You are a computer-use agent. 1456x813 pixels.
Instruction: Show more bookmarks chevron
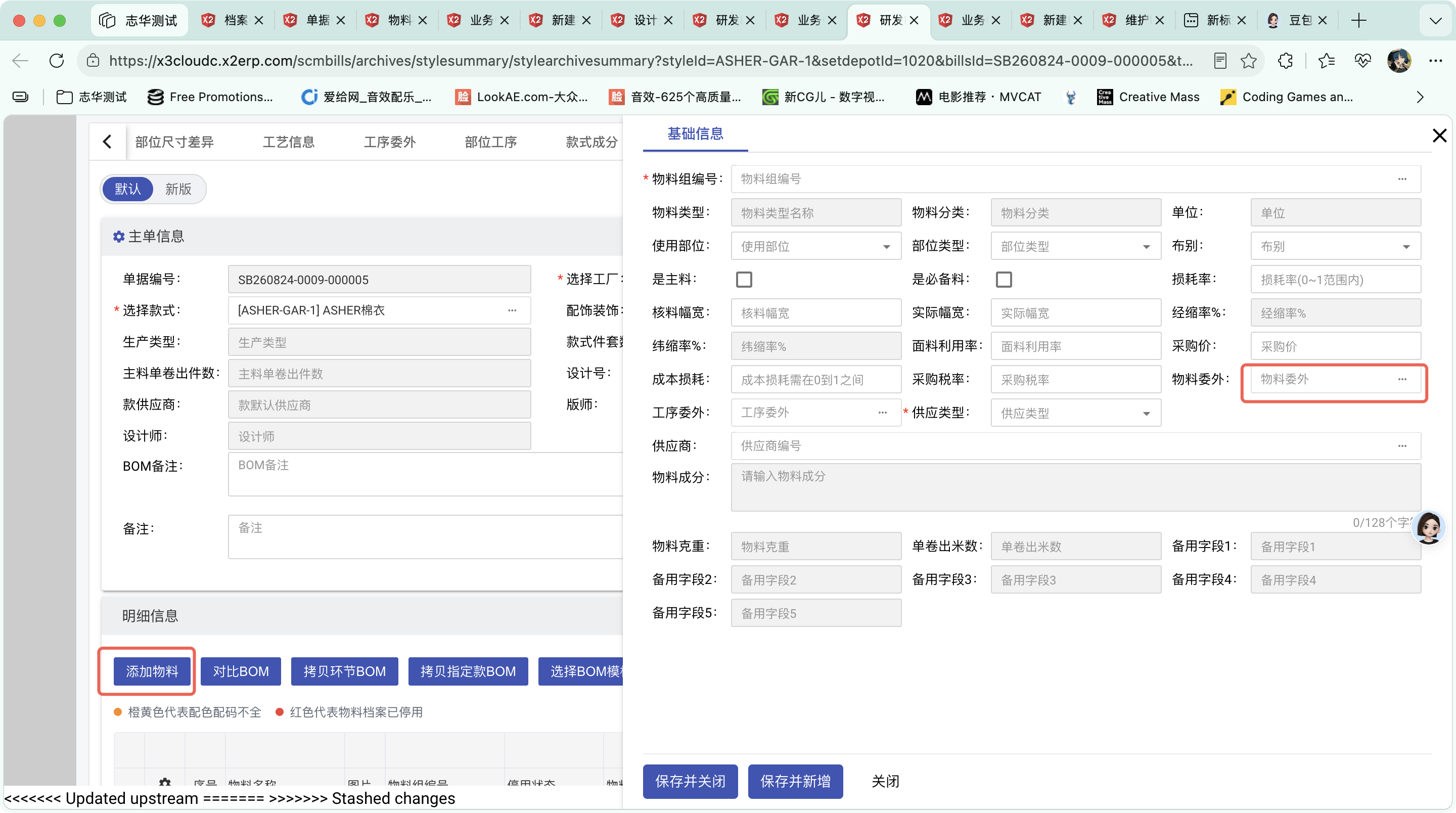point(1420,97)
